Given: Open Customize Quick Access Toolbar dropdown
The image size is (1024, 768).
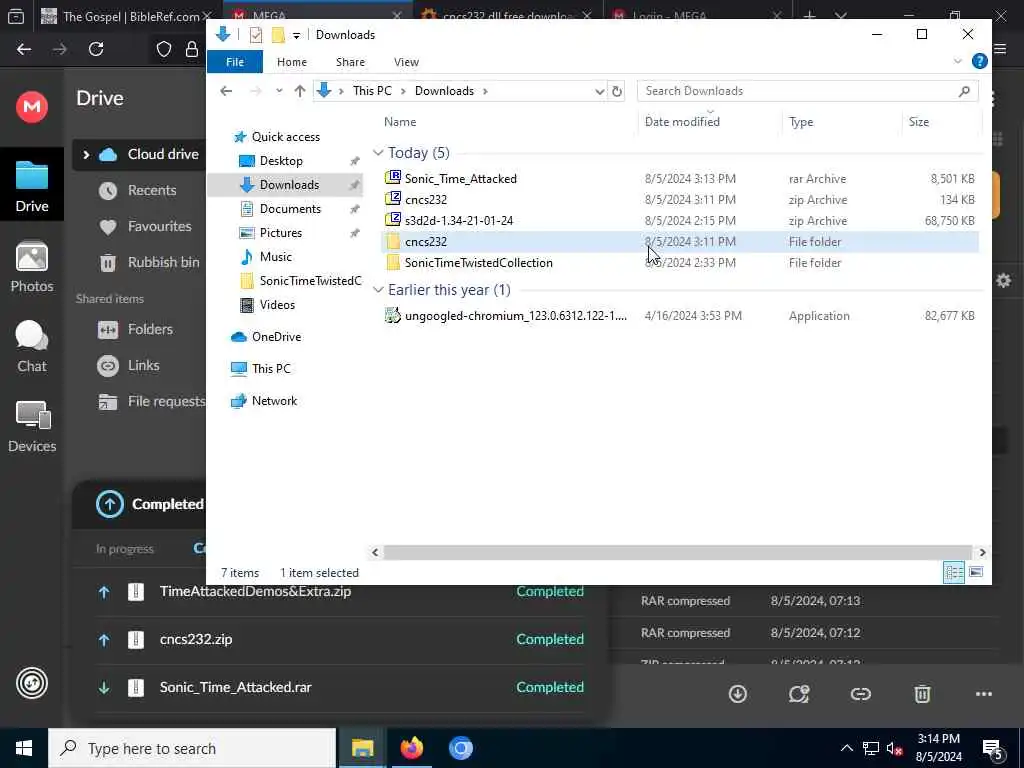Looking at the screenshot, I should coord(296,35).
